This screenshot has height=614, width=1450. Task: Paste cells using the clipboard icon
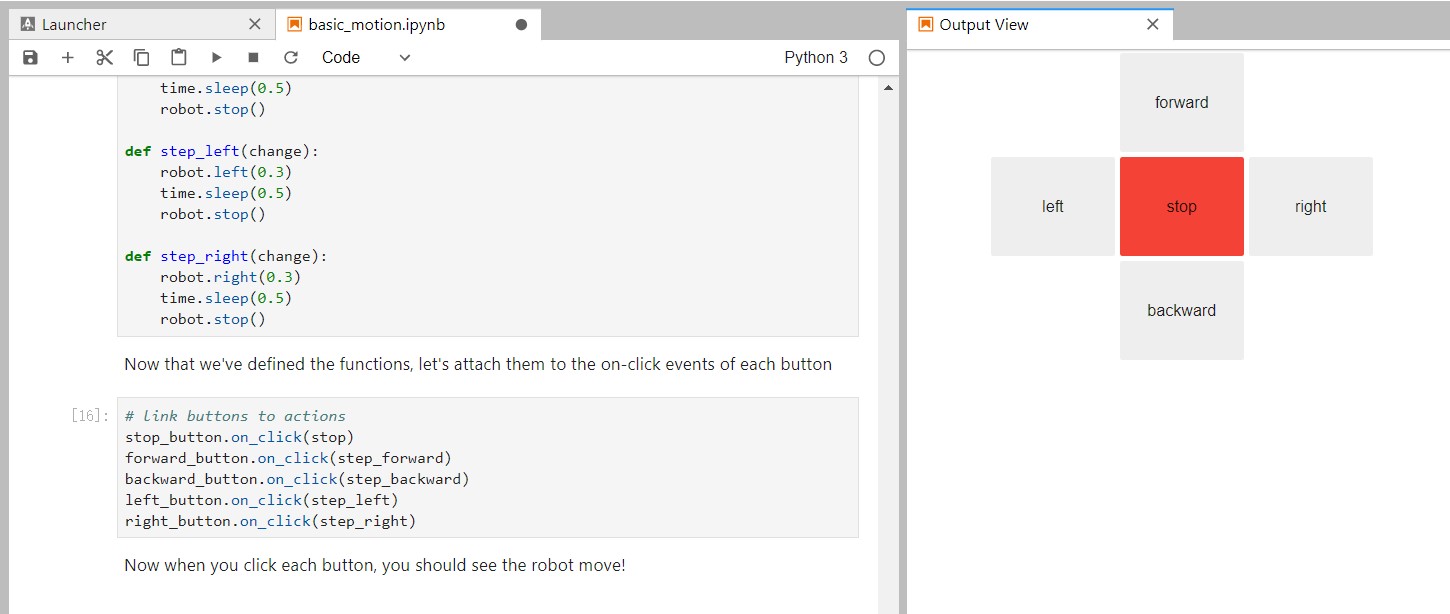(x=179, y=58)
